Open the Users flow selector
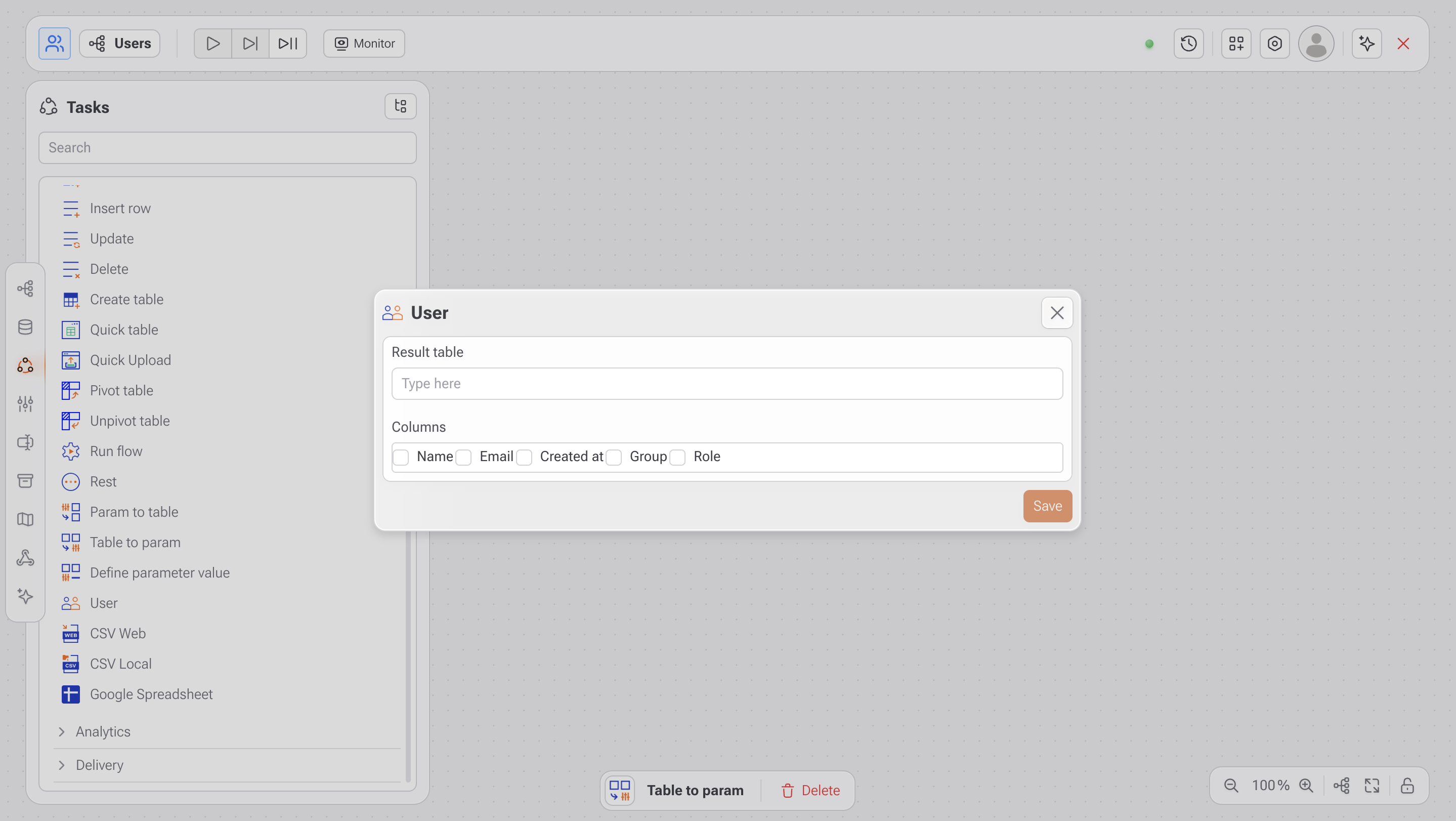 120,44
